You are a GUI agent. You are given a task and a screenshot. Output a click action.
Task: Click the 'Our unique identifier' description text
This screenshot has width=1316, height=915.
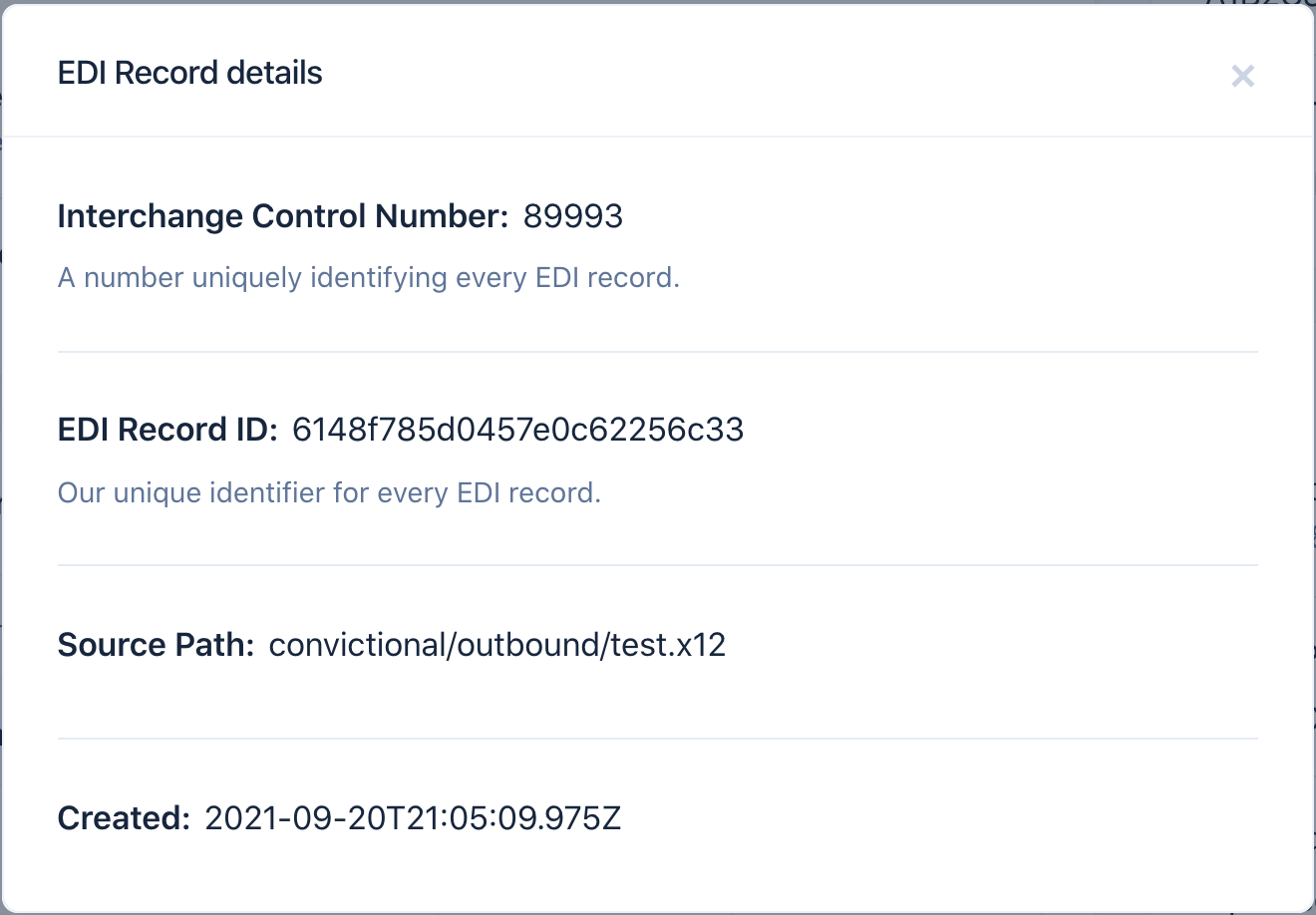(x=329, y=492)
